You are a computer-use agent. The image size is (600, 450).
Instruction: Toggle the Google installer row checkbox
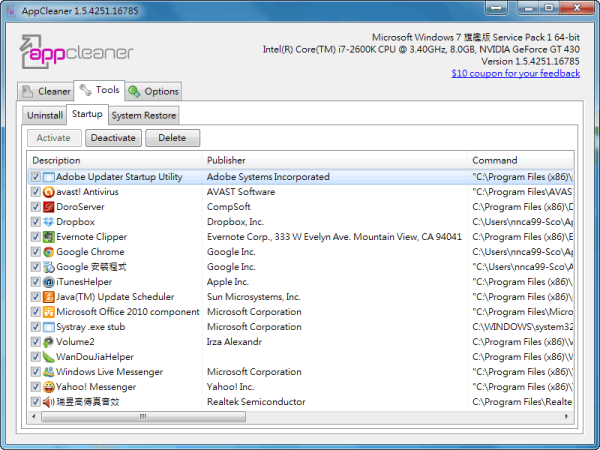coord(36,267)
